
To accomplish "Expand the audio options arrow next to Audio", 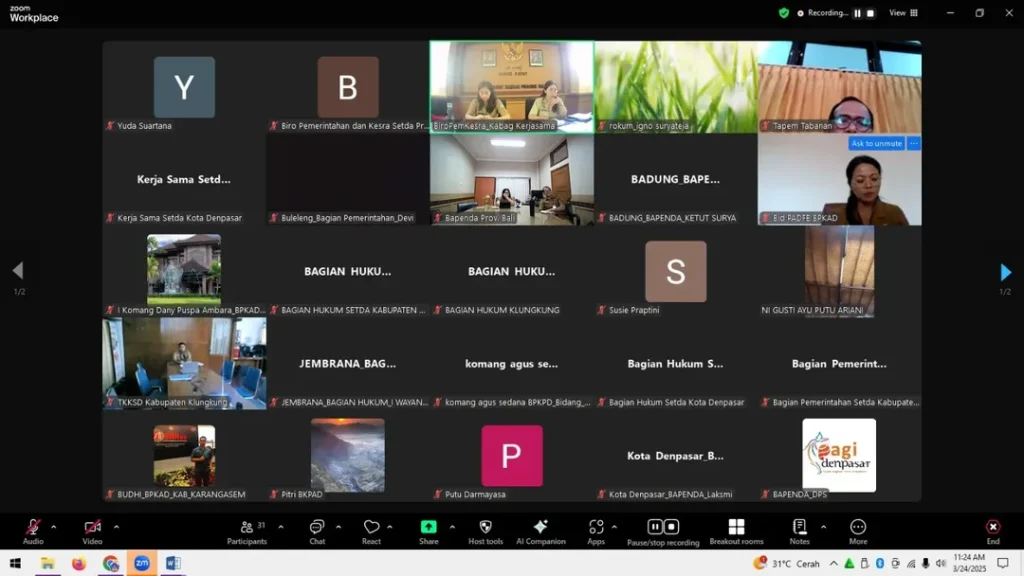I will coord(54,526).
